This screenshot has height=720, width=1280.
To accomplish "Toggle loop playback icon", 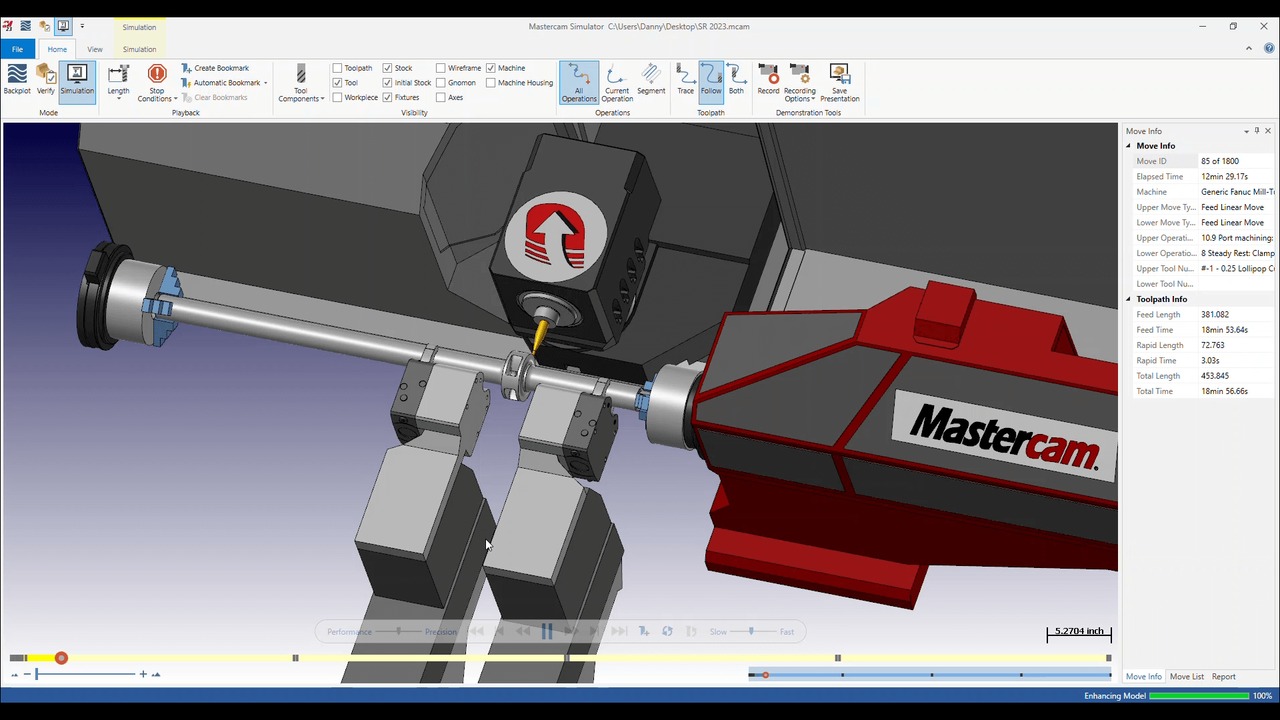I will (x=667, y=631).
